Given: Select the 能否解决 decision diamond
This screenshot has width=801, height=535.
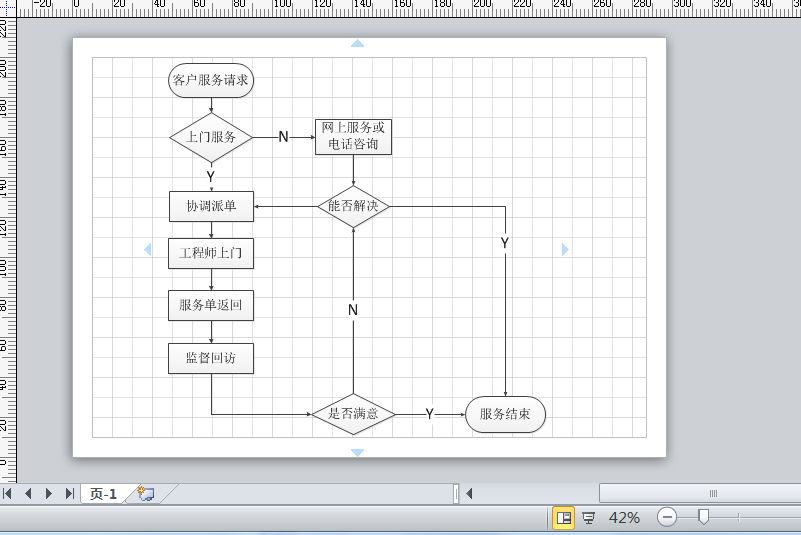Looking at the screenshot, I should click(353, 207).
